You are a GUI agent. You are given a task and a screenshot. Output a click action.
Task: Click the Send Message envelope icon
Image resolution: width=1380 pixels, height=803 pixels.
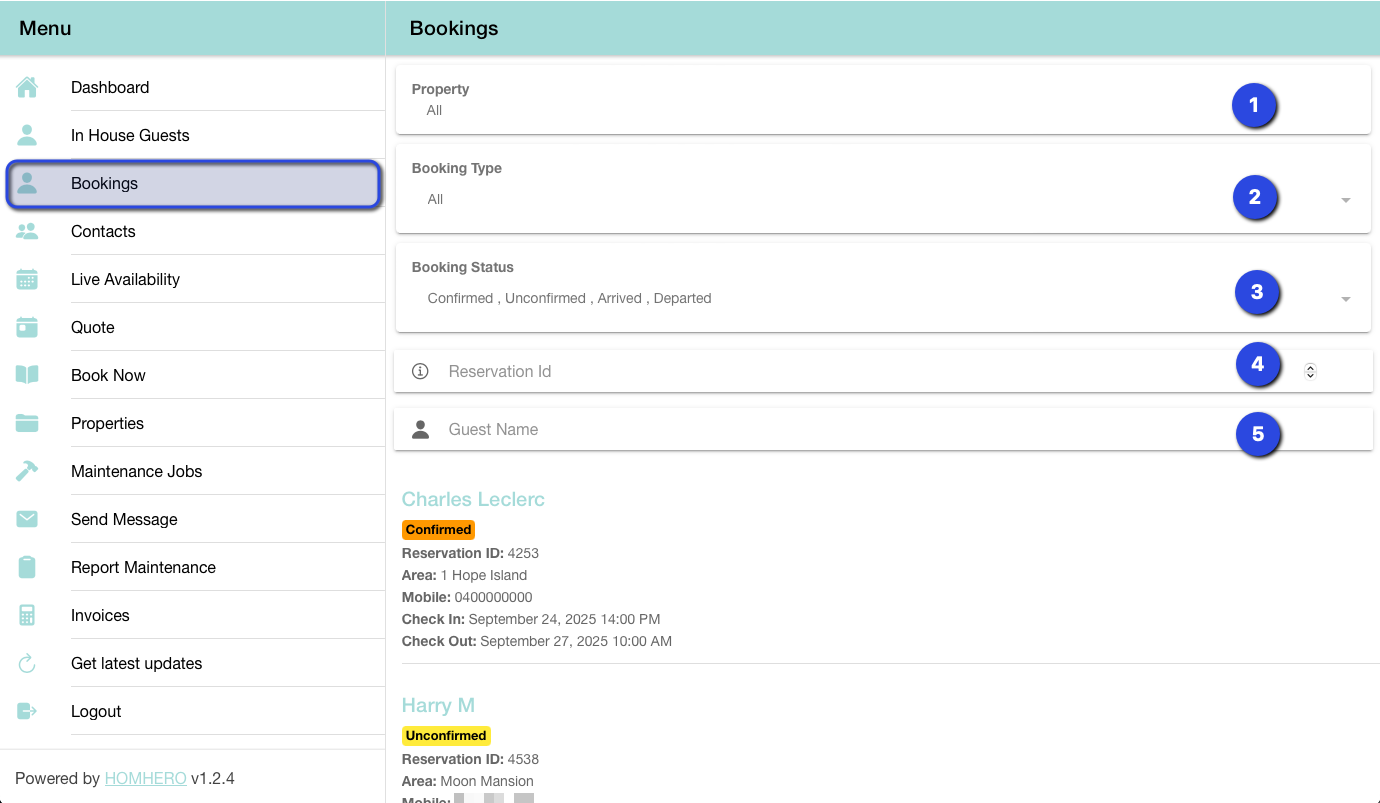27,520
